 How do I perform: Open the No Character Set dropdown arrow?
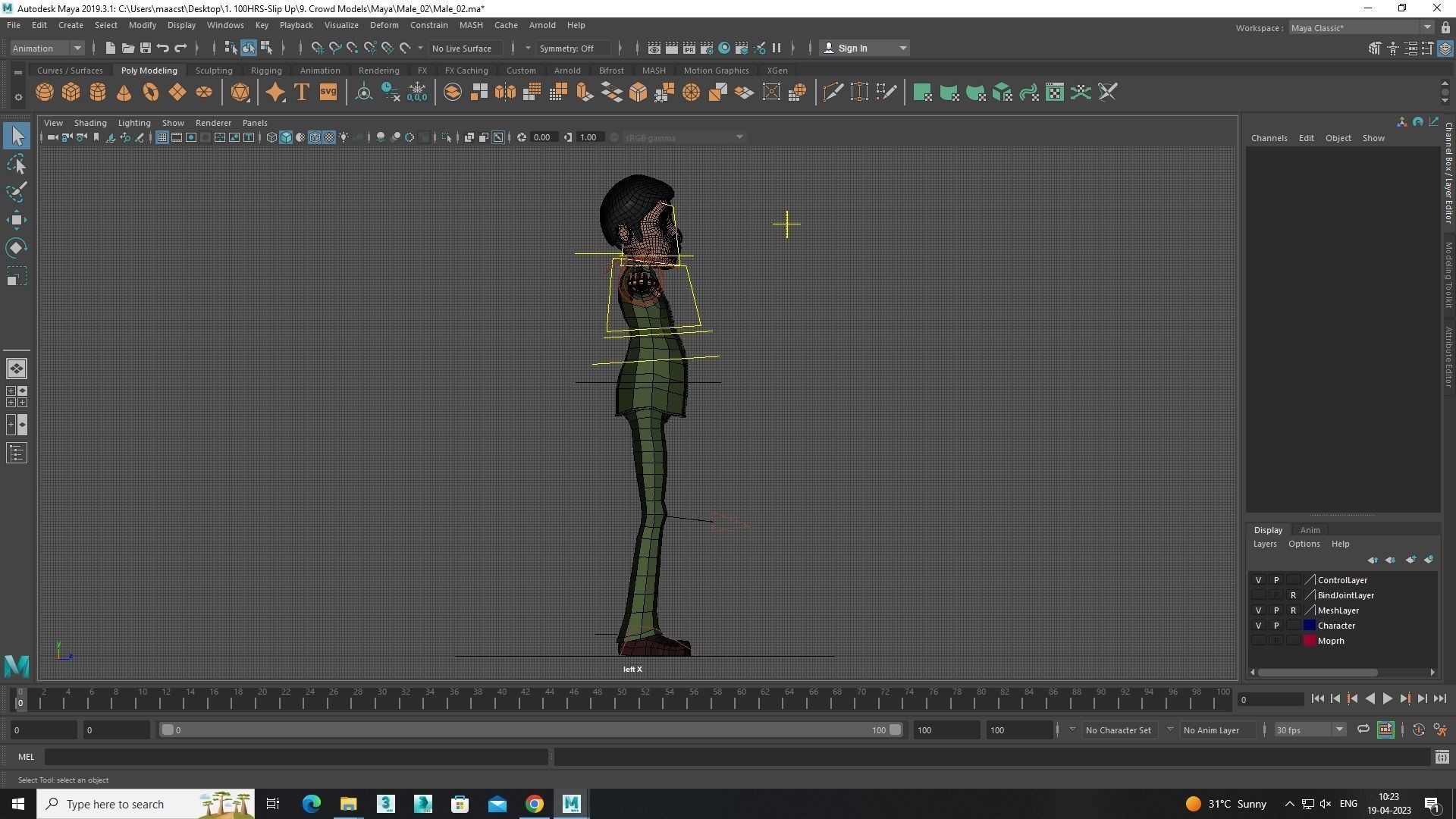pyautogui.click(x=1072, y=730)
